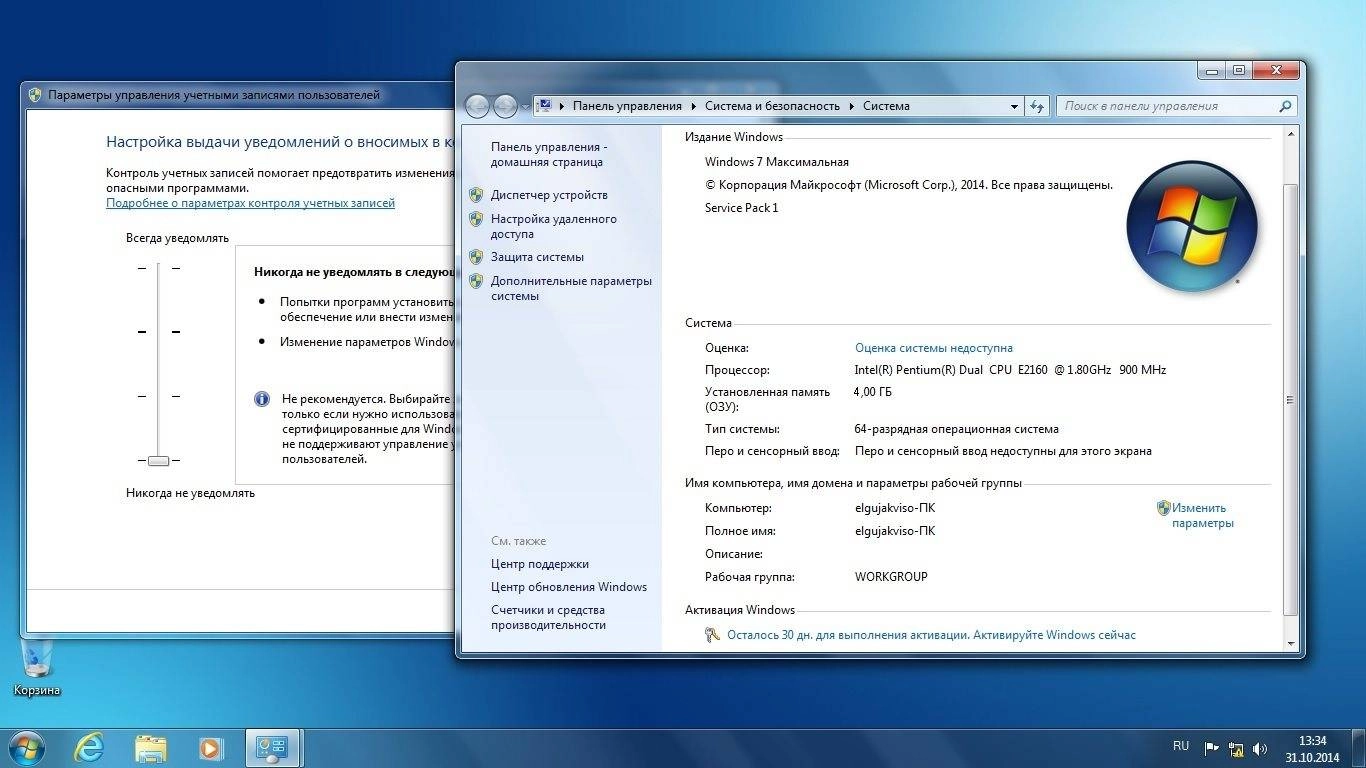Click the top tick of UAC slider
The image size is (1366, 768).
[x=158, y=268]
